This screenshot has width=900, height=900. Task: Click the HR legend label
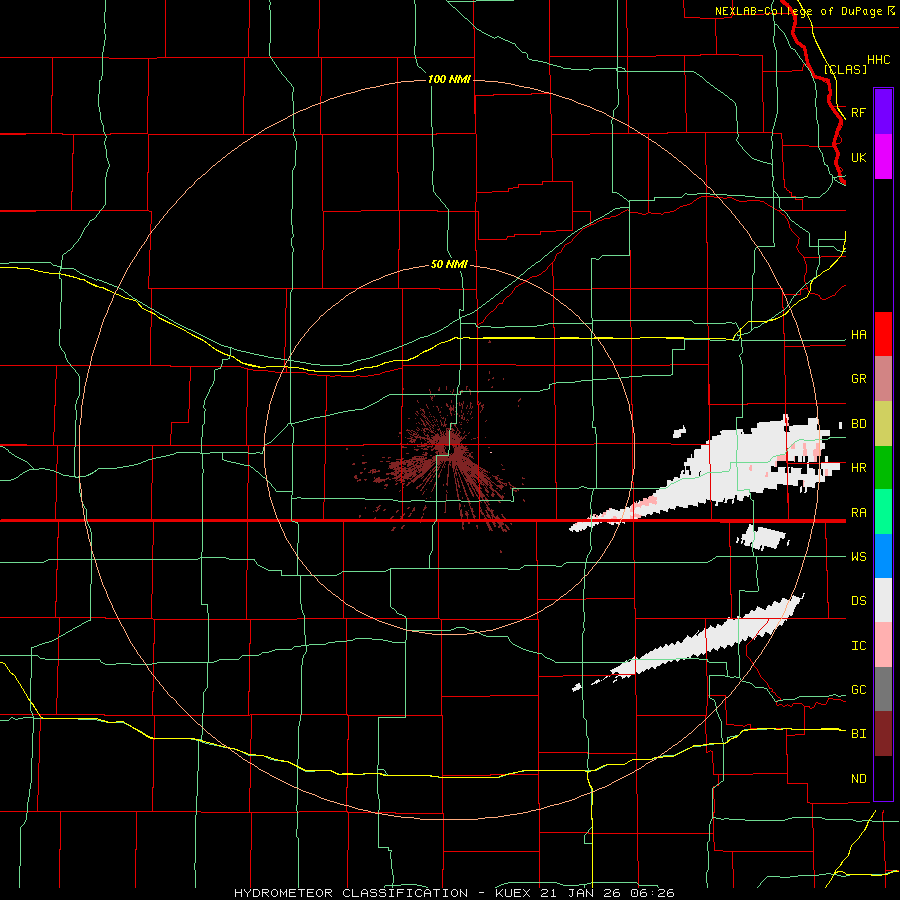859,468
